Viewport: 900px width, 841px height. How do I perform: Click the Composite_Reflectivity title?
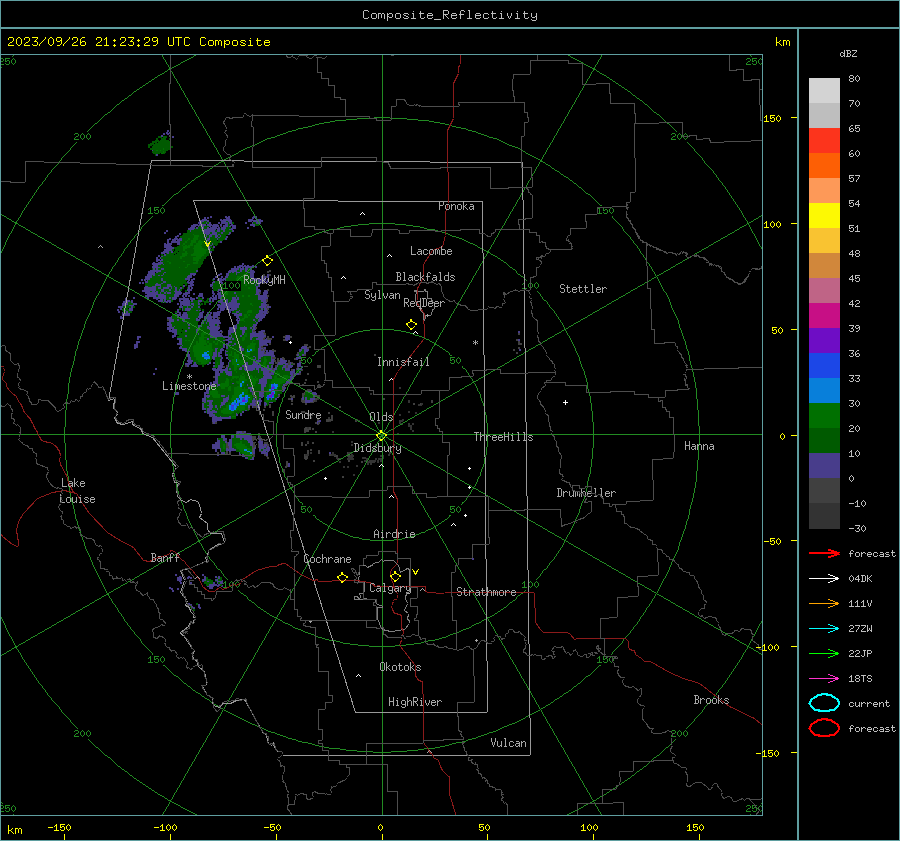tap(450, 15)
